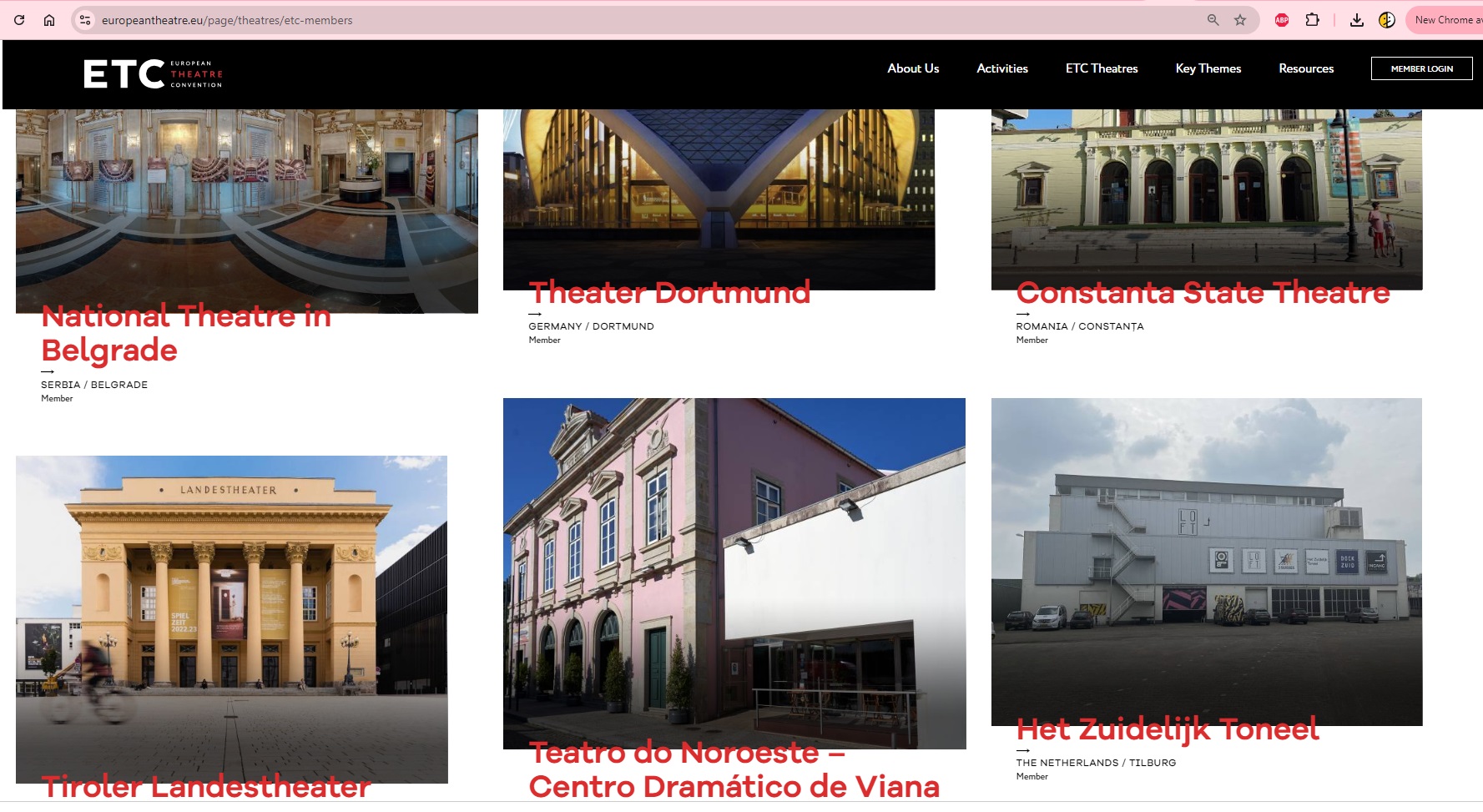1483x812 pixels.
Task: Open the Extensions puzzle piece icon
Action: 1312,20
